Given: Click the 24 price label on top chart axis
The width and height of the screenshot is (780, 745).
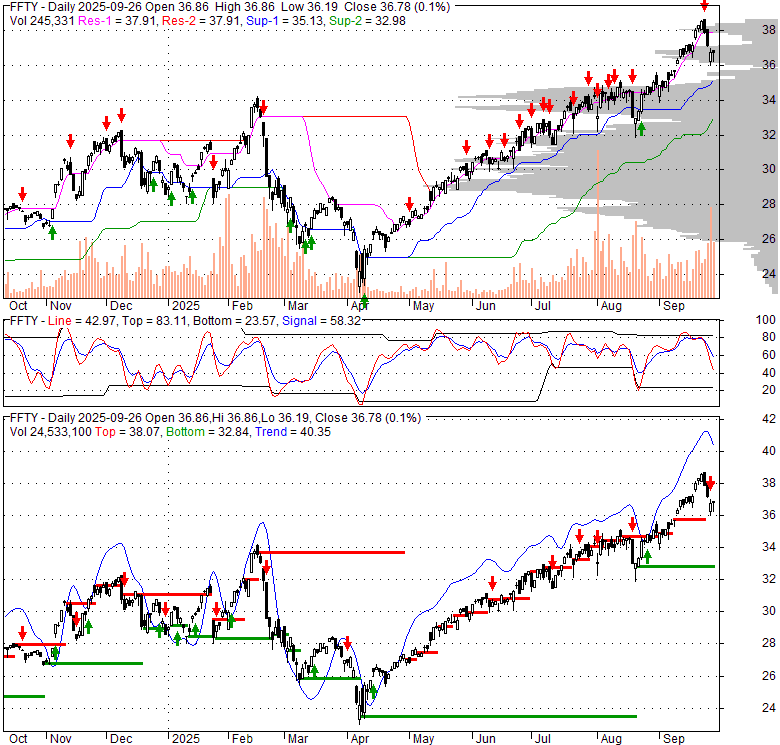Looking at the screenshot, I should pyautogui.click(x=769, y=274).
